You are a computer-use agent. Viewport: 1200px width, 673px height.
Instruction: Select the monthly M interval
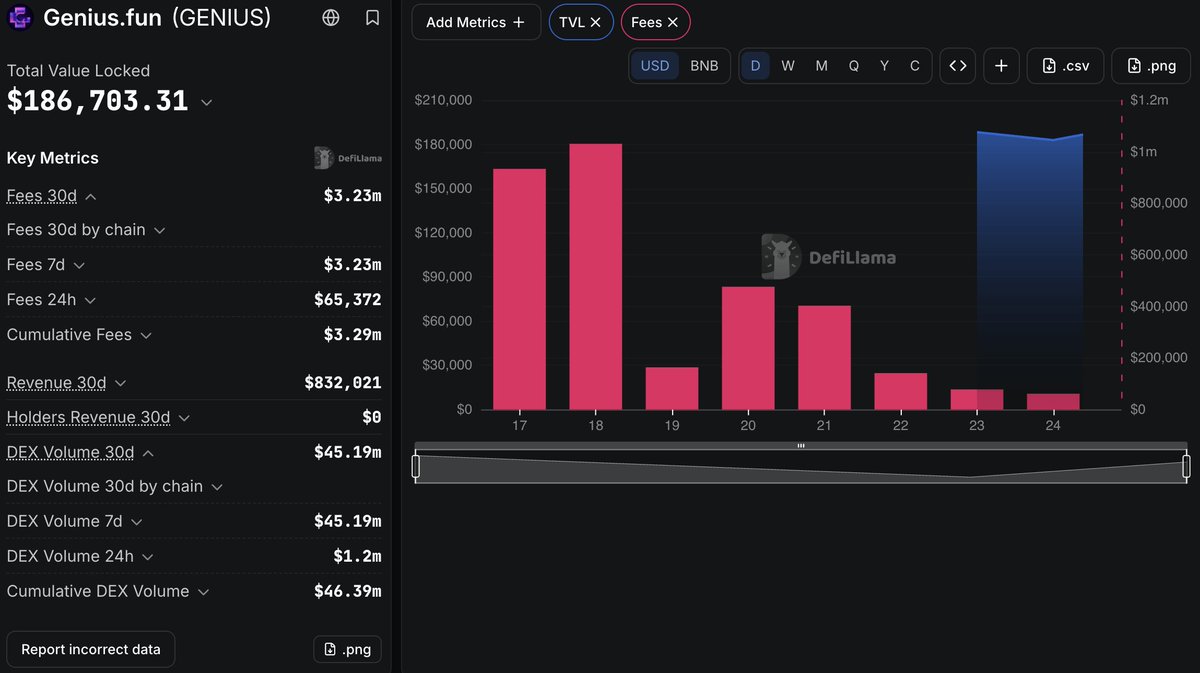tap(821, 66)
